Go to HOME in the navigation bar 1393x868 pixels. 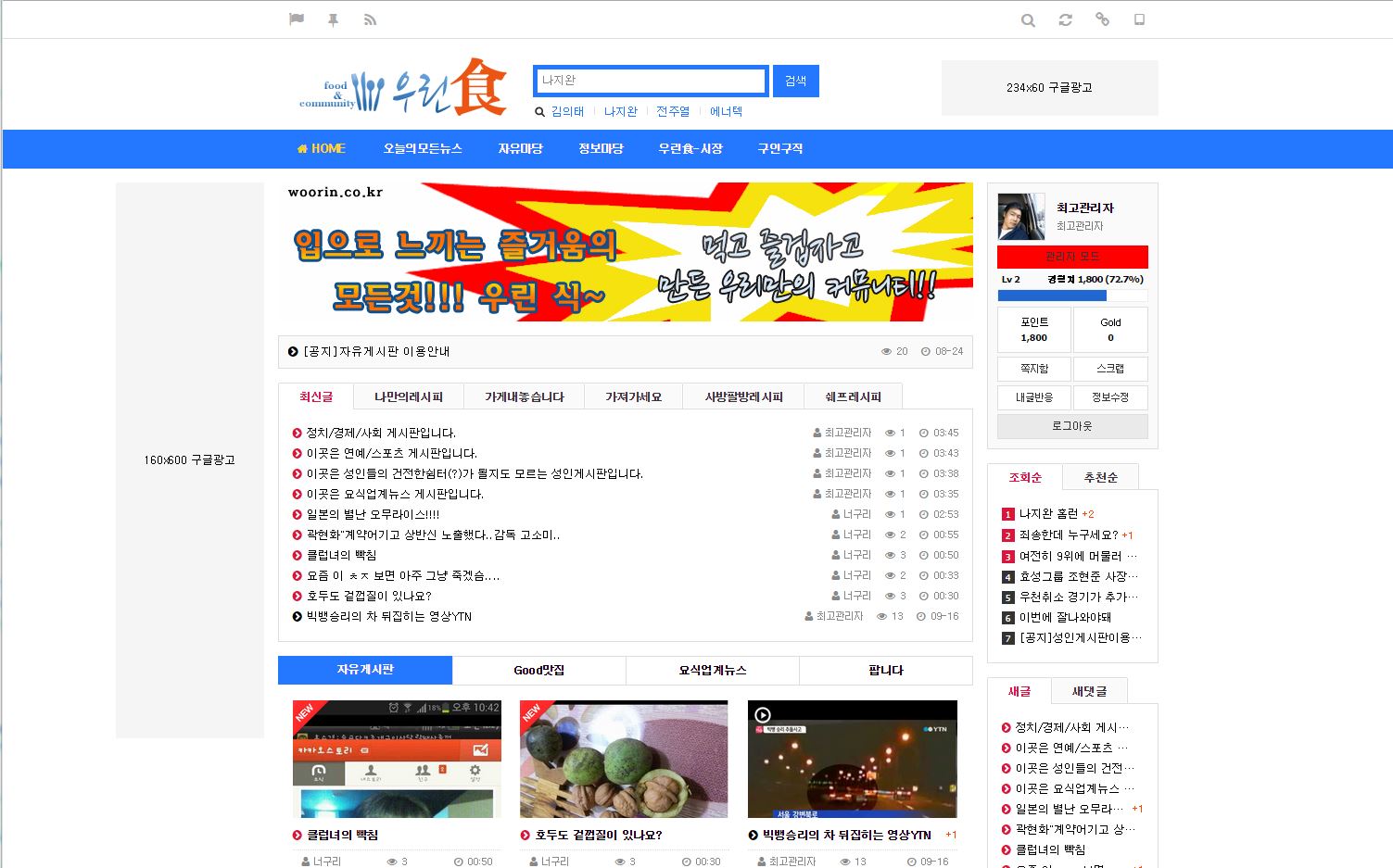(x=322, y=148)
